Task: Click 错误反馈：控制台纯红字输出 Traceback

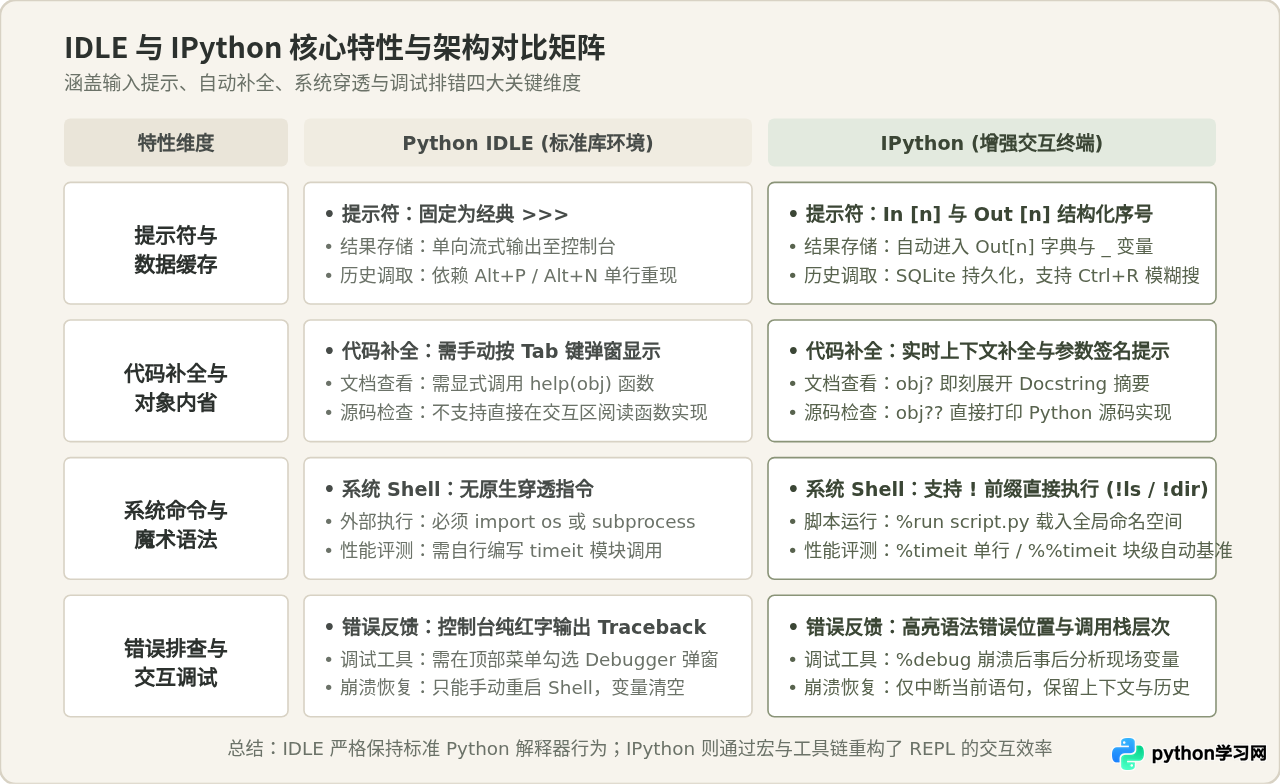Action: pos(515,628)
